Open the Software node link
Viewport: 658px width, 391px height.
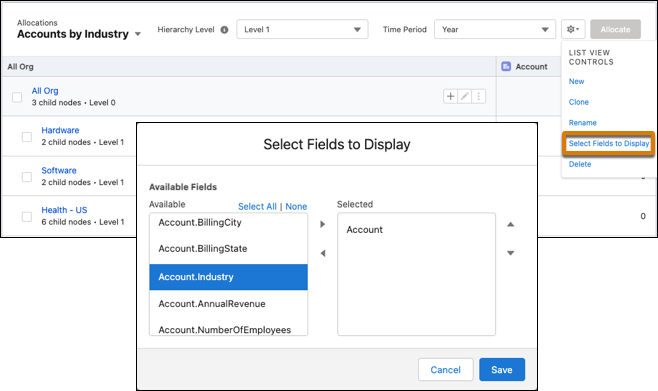pyautogui.click(x=59, y=170)
